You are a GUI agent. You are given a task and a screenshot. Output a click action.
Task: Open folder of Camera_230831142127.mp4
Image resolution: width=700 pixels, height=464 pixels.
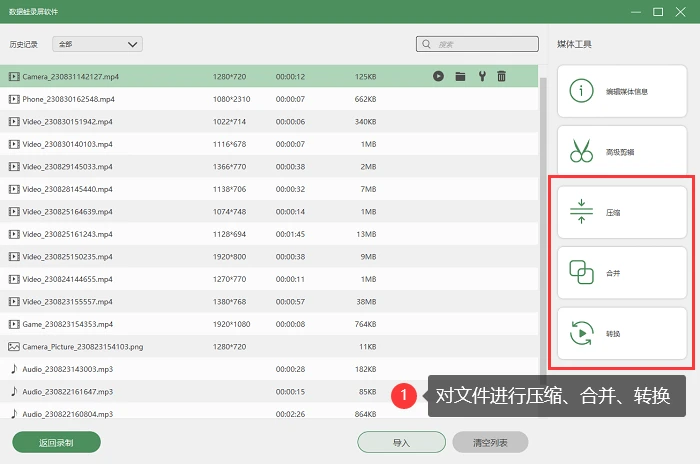coord(460,76)
